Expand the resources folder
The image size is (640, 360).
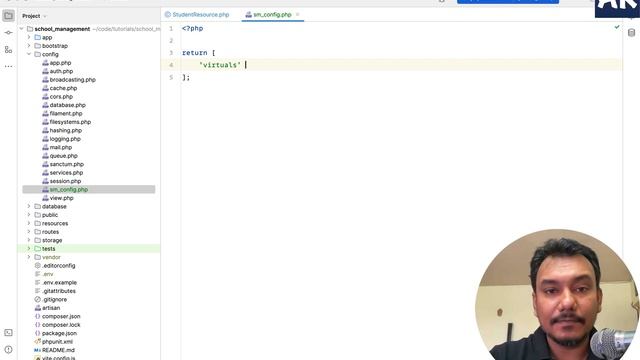(x=29, y=223)
